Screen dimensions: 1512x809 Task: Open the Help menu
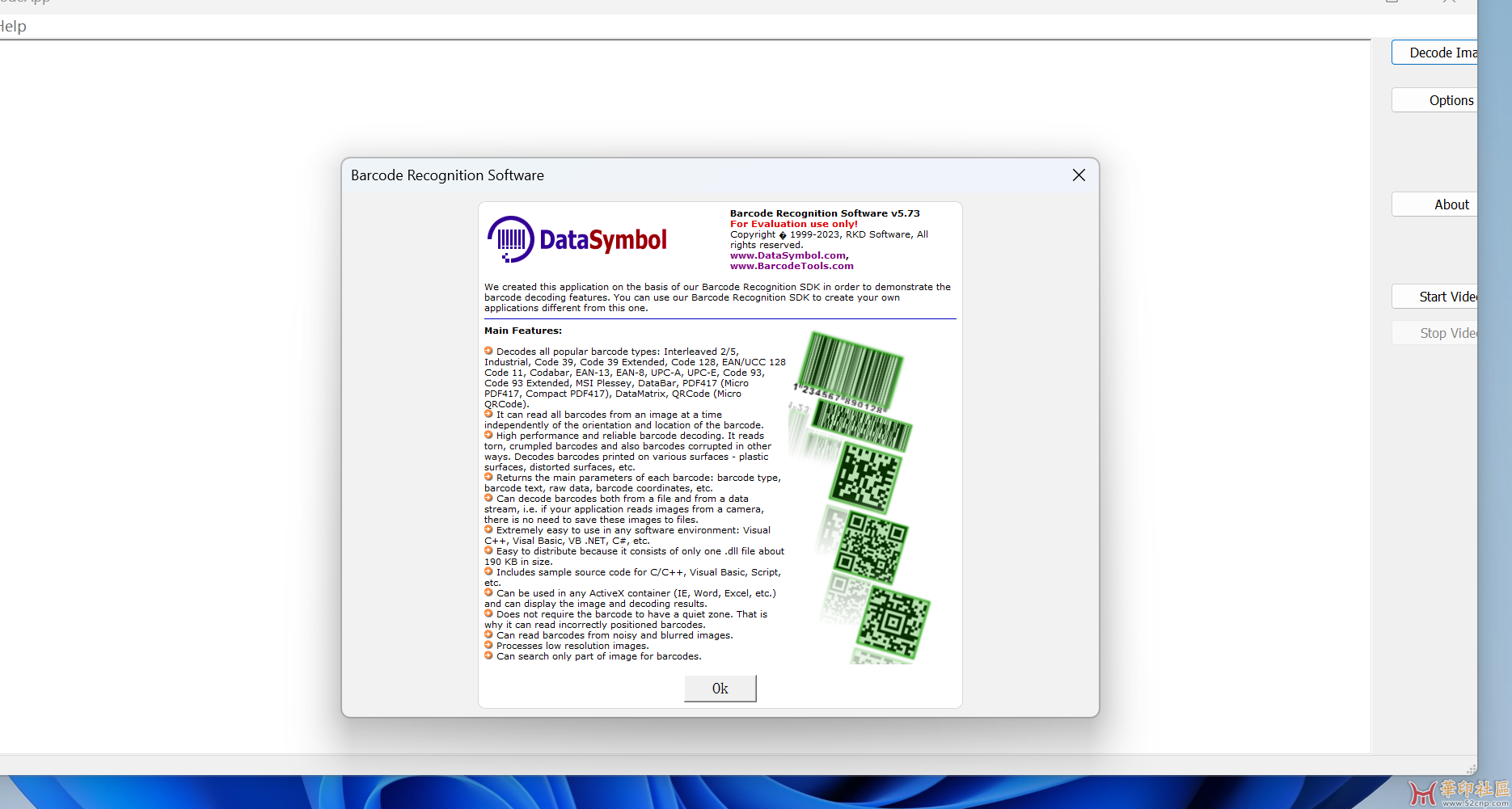[x=13, y=27]
